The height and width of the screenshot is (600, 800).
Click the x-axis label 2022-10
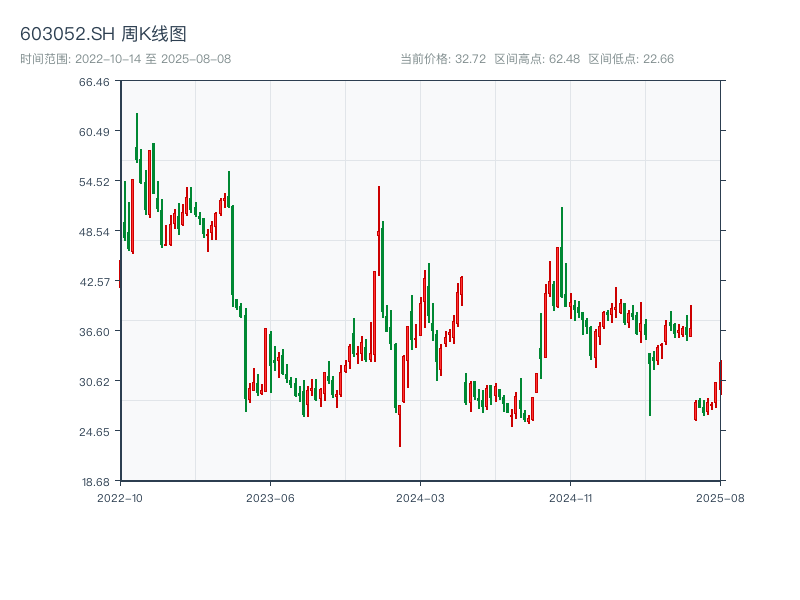pyautogui.click(x=120, y=498)
